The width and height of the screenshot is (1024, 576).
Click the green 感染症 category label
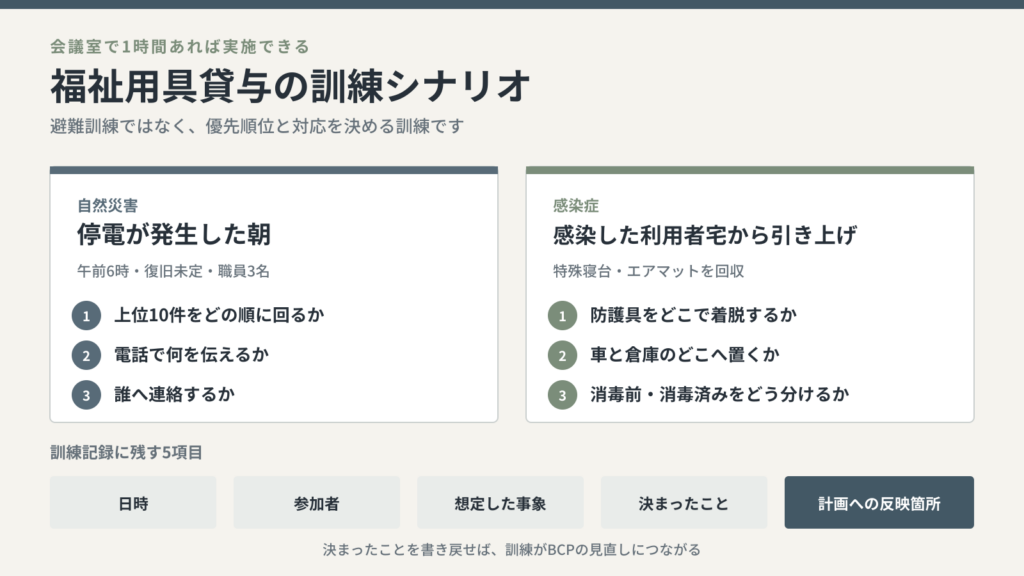[x=576, y=206]
